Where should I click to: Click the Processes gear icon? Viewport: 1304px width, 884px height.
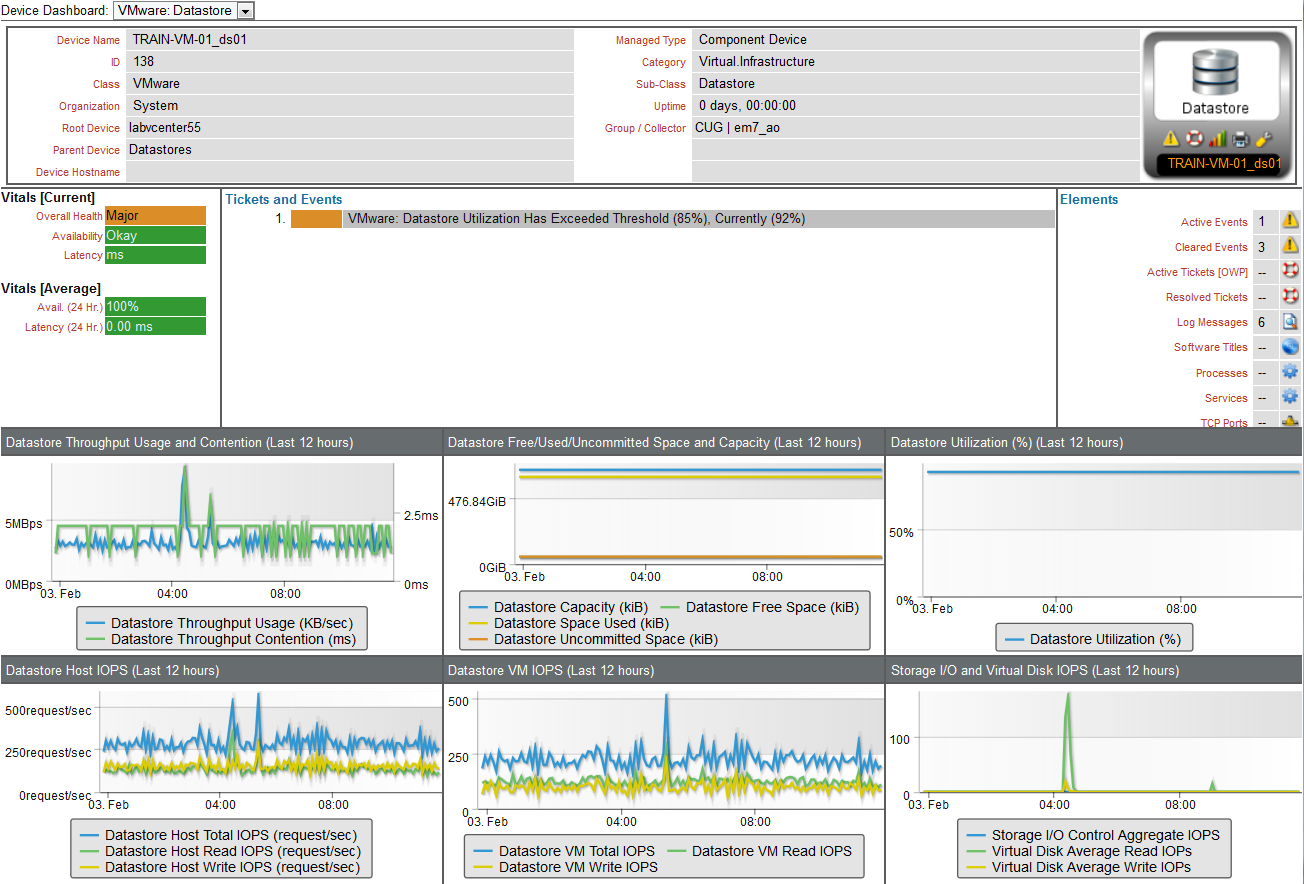[1290, 372]
